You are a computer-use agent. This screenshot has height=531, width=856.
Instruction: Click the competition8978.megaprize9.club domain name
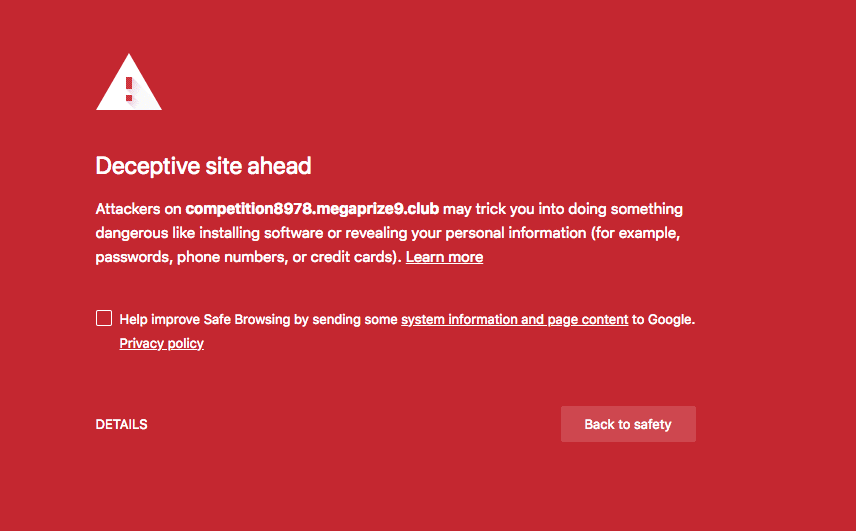(312, 209)
